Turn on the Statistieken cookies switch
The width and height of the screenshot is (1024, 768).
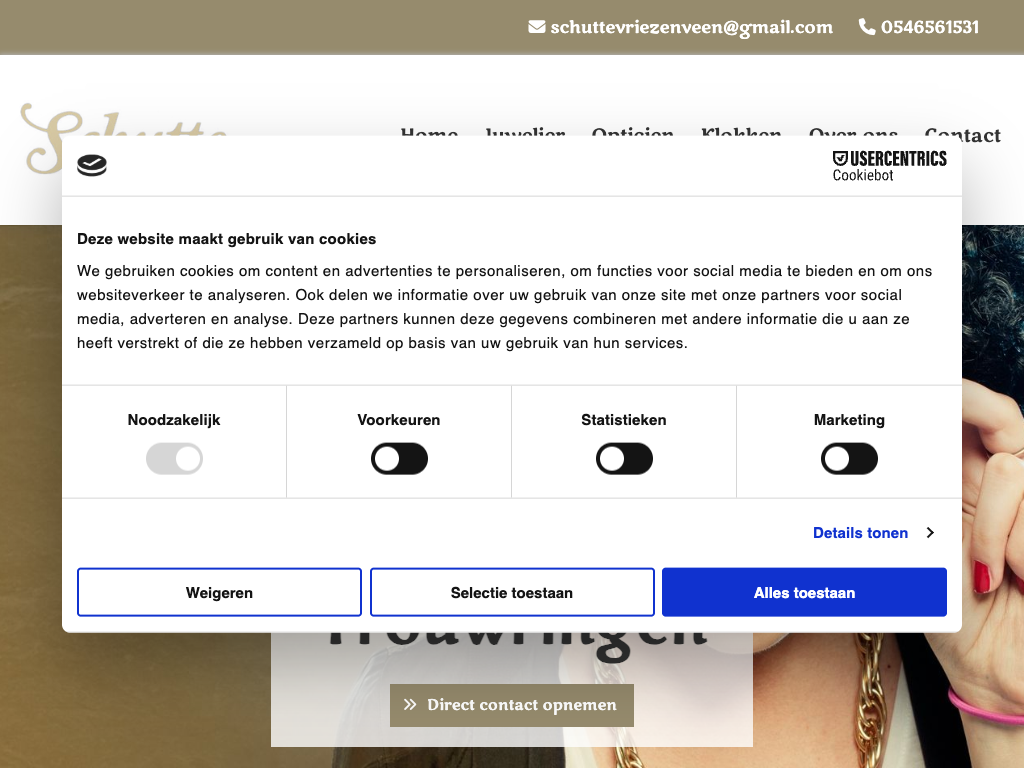624,459
